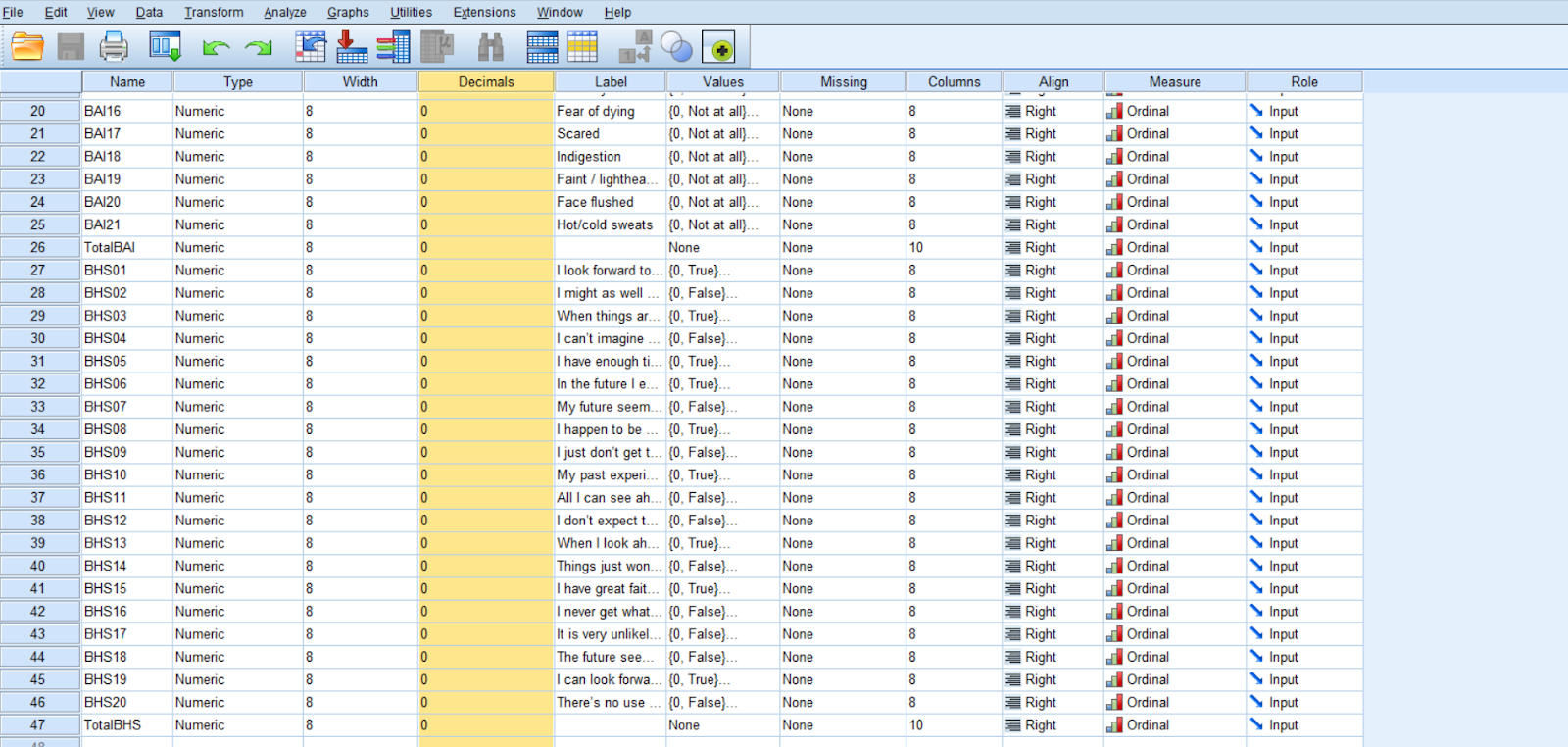Click the Measure column header
The image size is (1568, 747).
pyautogui.click(x=1175, y=81)
